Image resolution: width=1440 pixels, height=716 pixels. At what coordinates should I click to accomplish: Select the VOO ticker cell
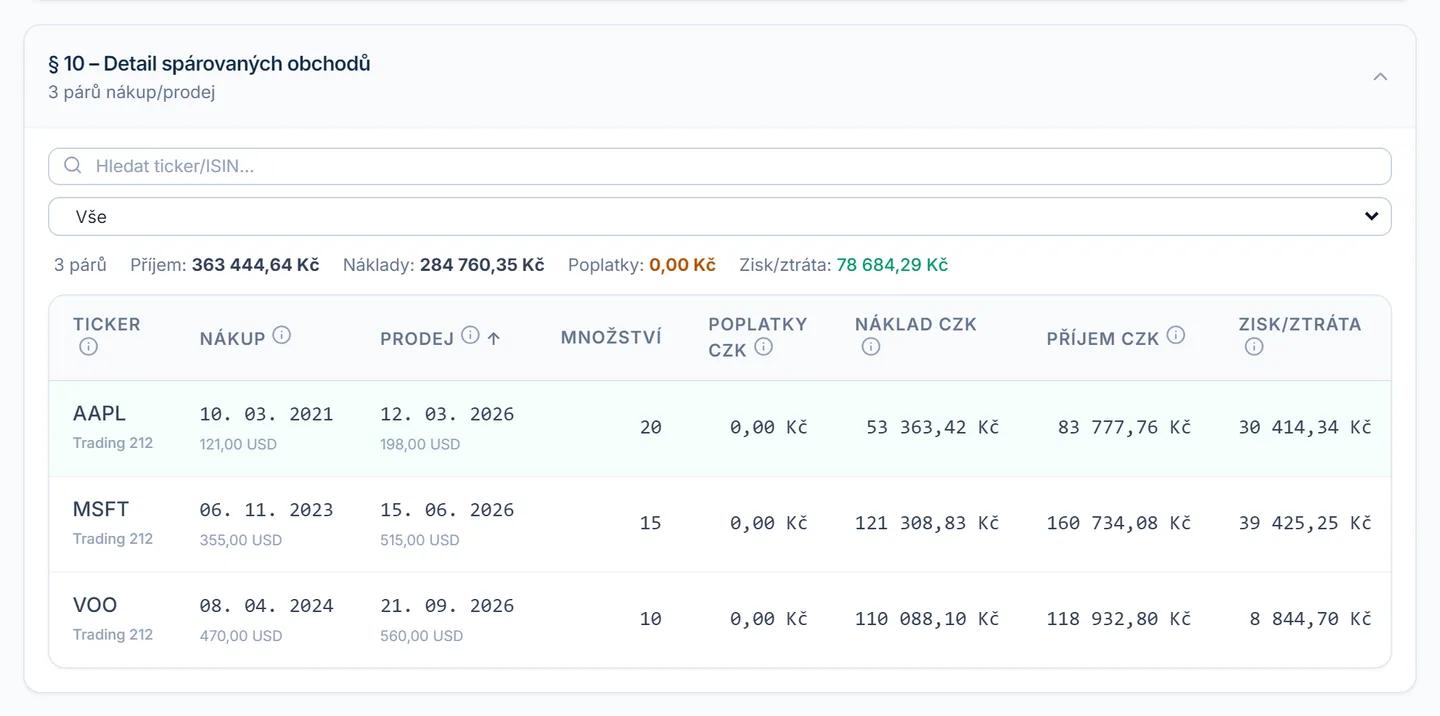click(x=95, y=605)
